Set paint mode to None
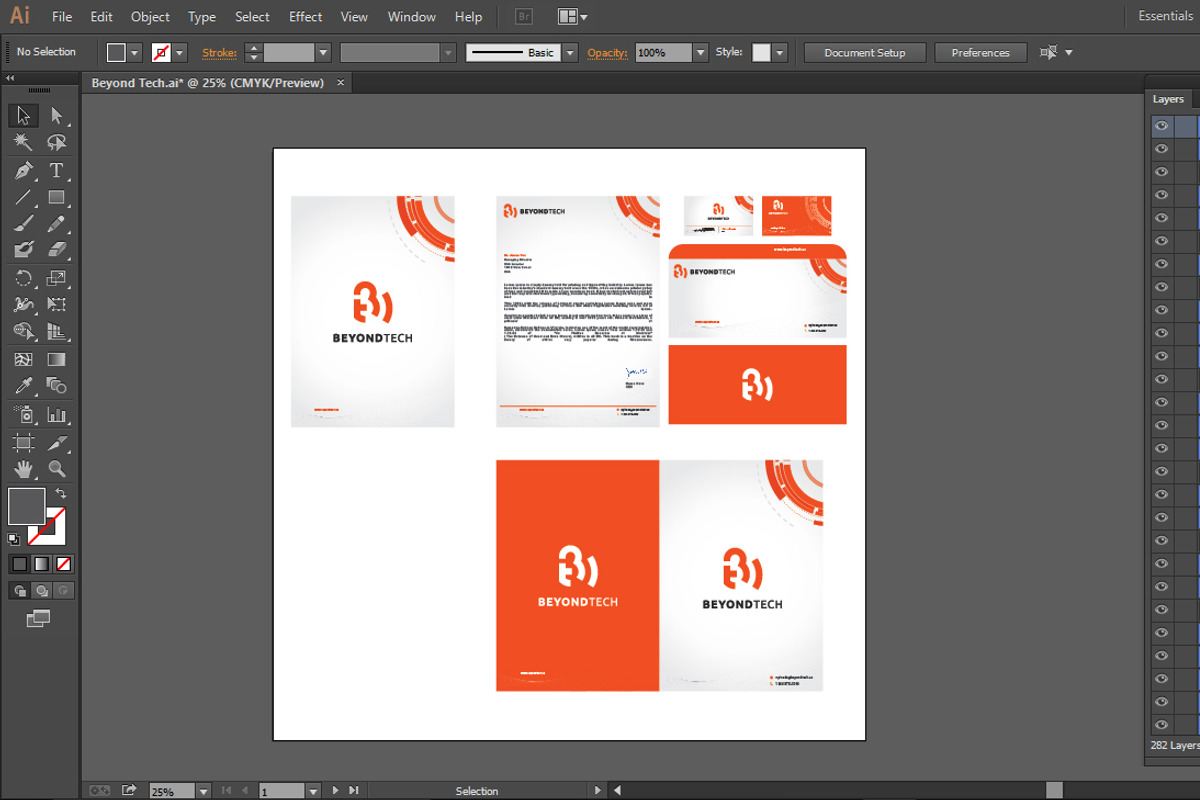 63,564
